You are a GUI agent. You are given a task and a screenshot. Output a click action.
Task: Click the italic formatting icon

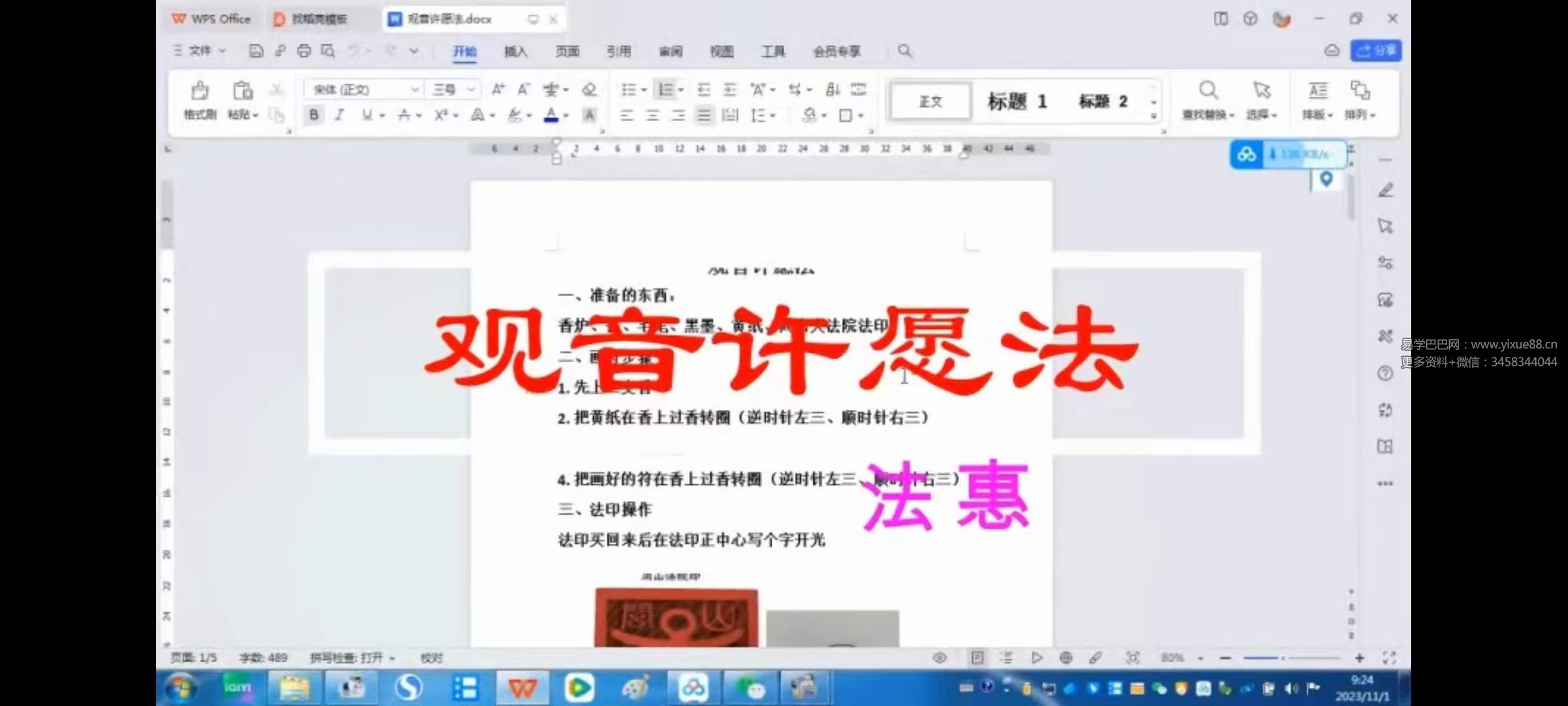click(x=339, y=115)
